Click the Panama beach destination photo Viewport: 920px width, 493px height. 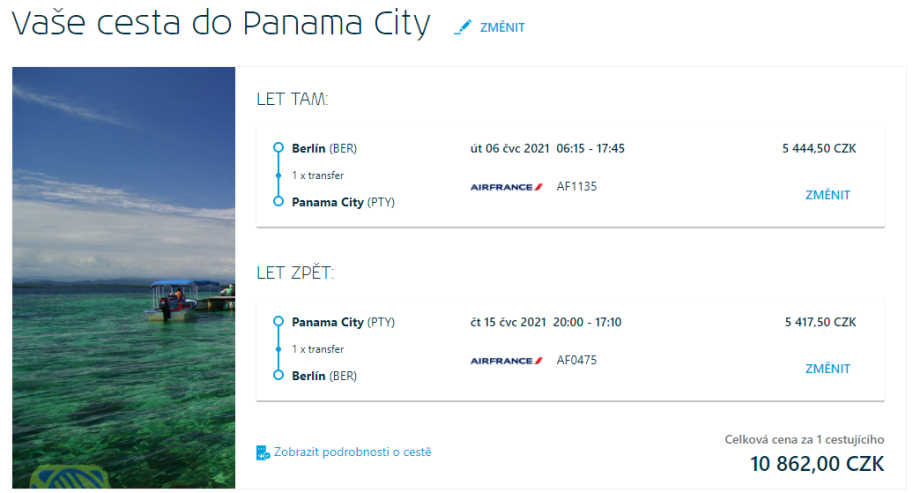click(x=124, y=277)
